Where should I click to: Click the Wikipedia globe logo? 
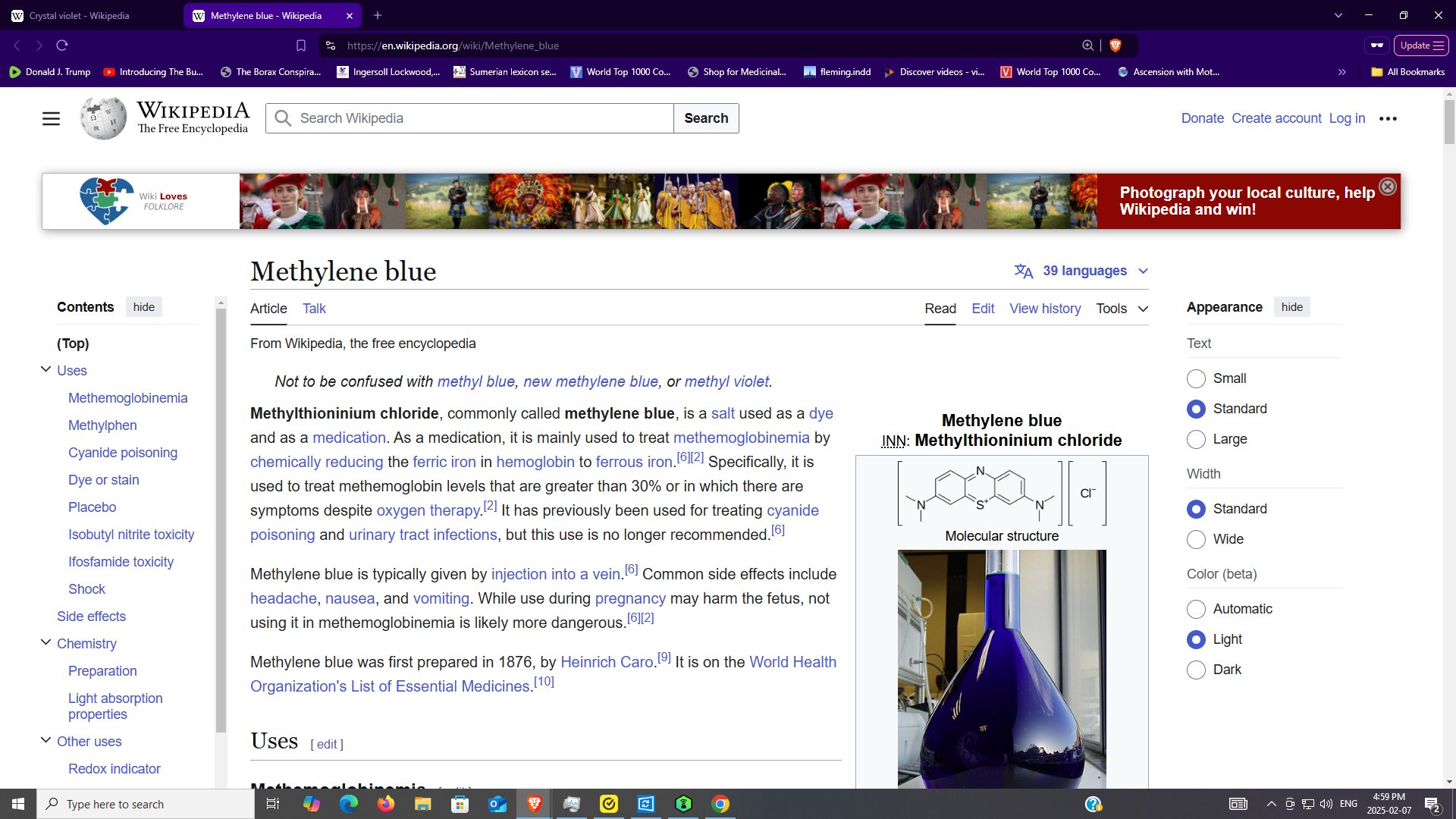(104, 118)
